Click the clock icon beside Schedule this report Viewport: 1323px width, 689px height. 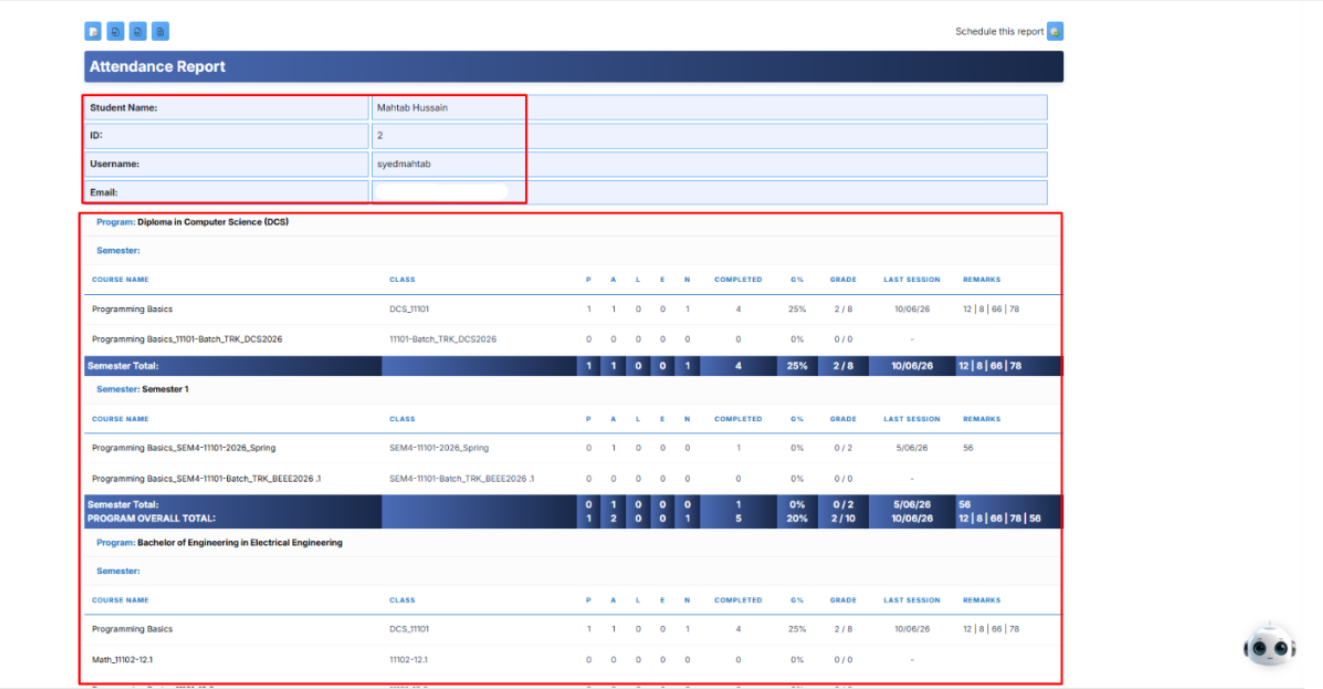pyautogui.click(x=1055, y=32)
